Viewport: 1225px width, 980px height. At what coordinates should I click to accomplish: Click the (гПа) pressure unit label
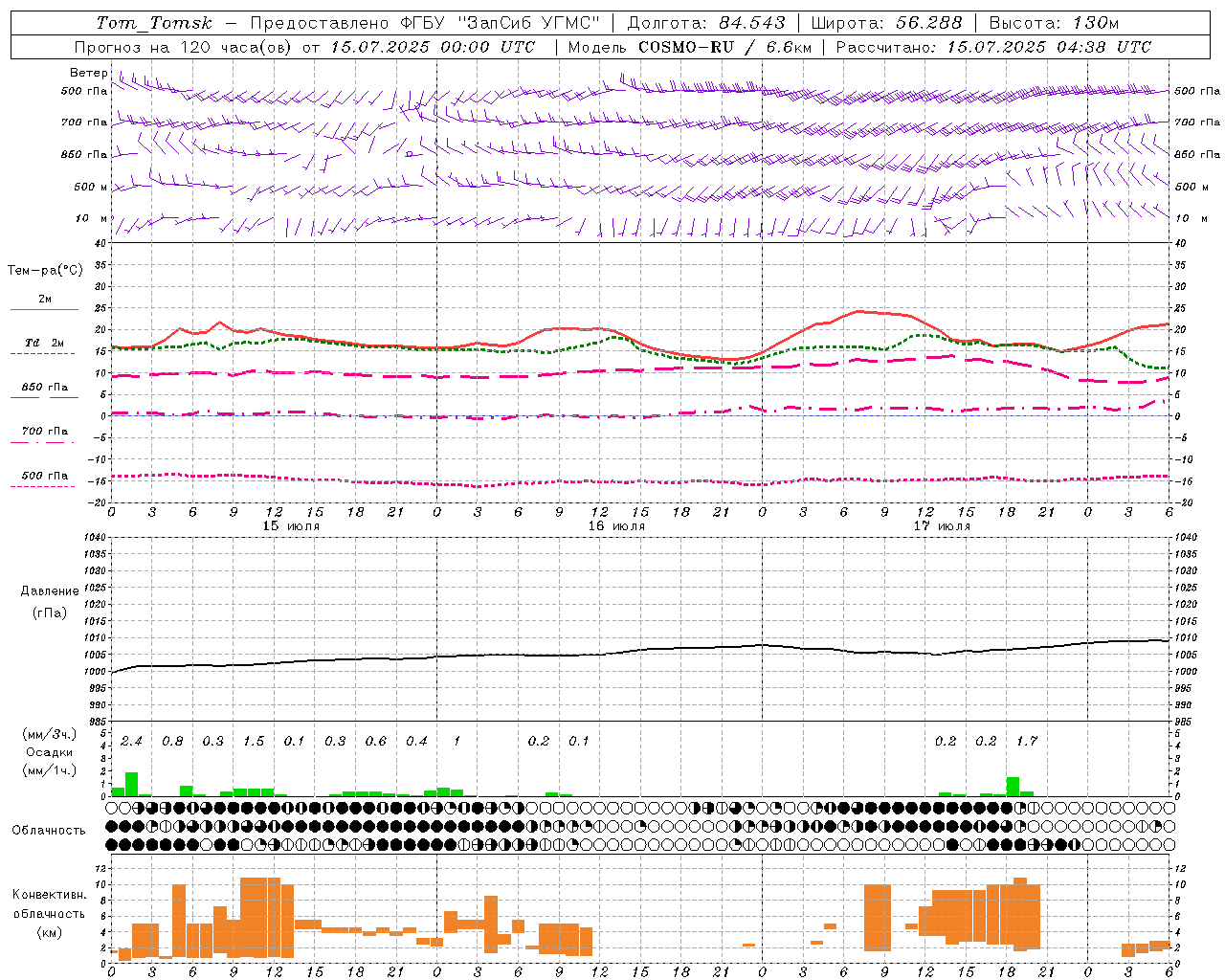pyautogui.click(x=50, y=613)
